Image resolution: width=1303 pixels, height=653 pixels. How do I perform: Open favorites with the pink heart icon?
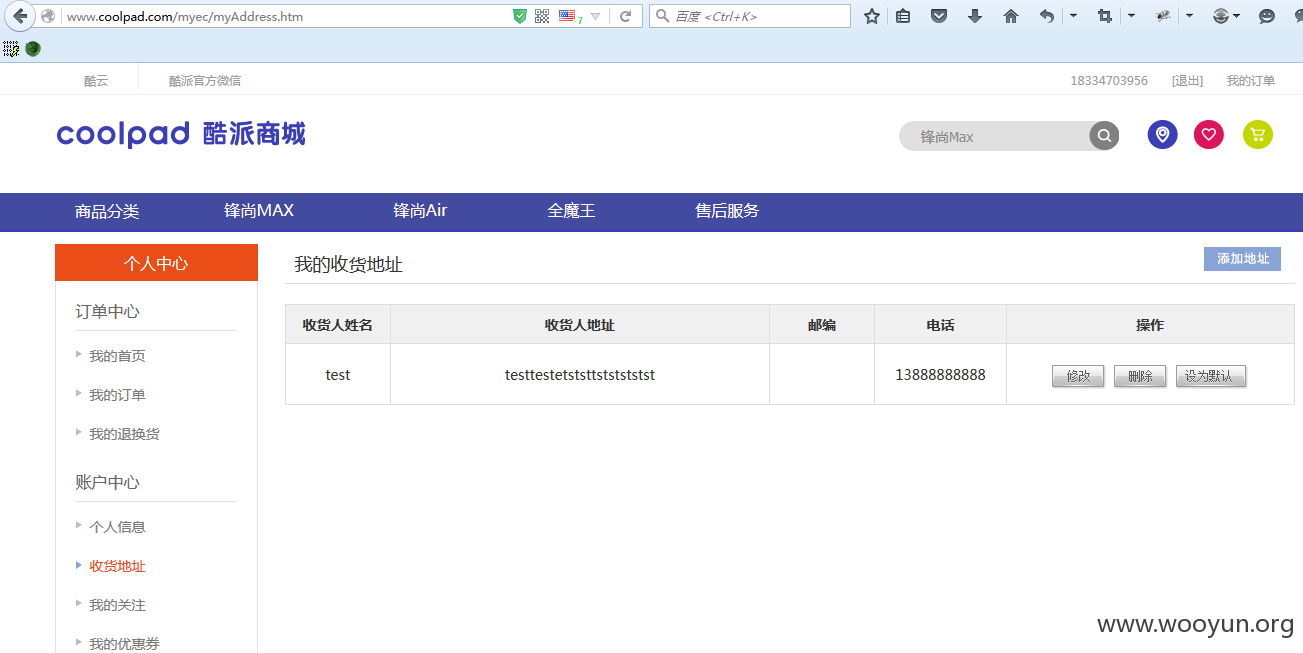[x=1209, y=134]
